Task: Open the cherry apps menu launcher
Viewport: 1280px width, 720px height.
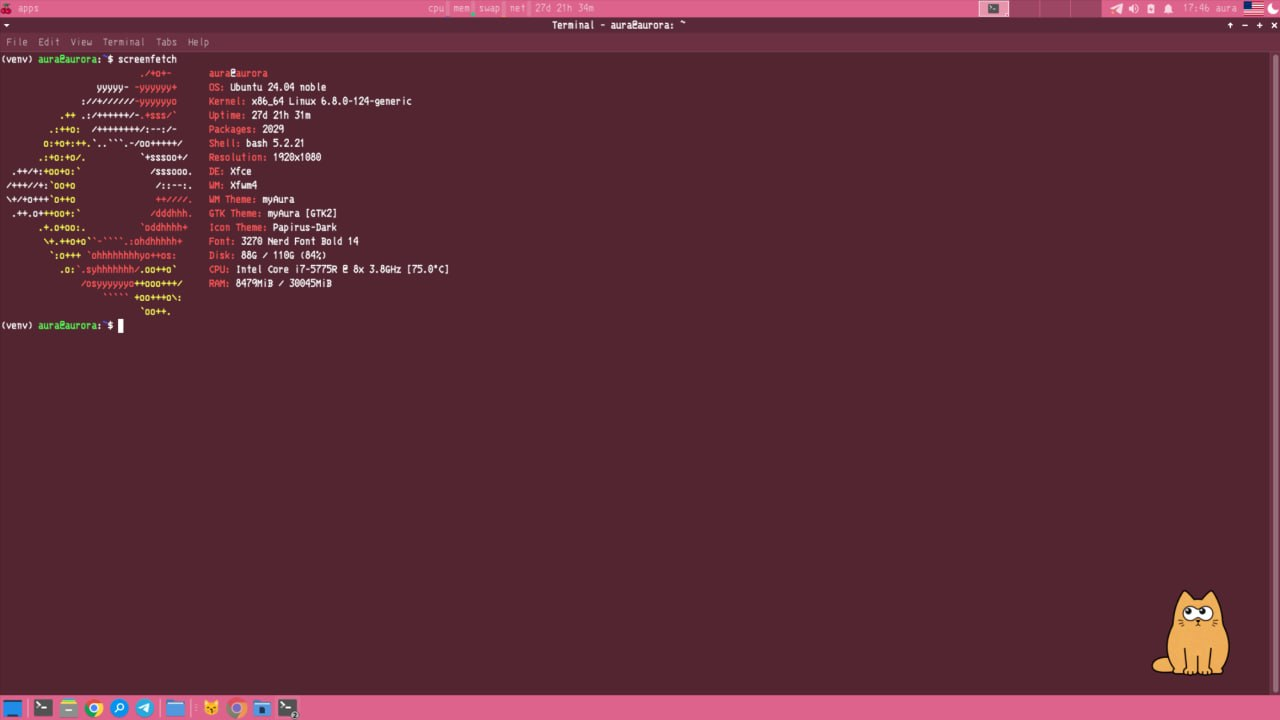Action: 20,8
